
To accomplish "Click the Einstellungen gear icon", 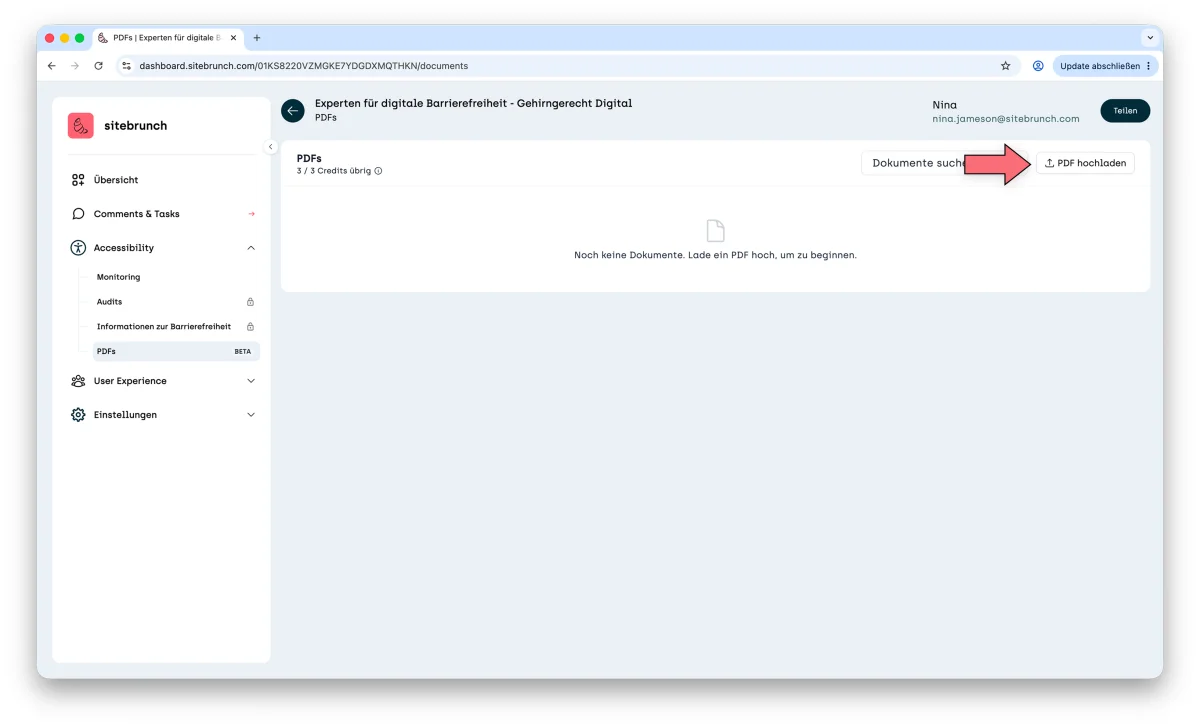I will [78, 415].
